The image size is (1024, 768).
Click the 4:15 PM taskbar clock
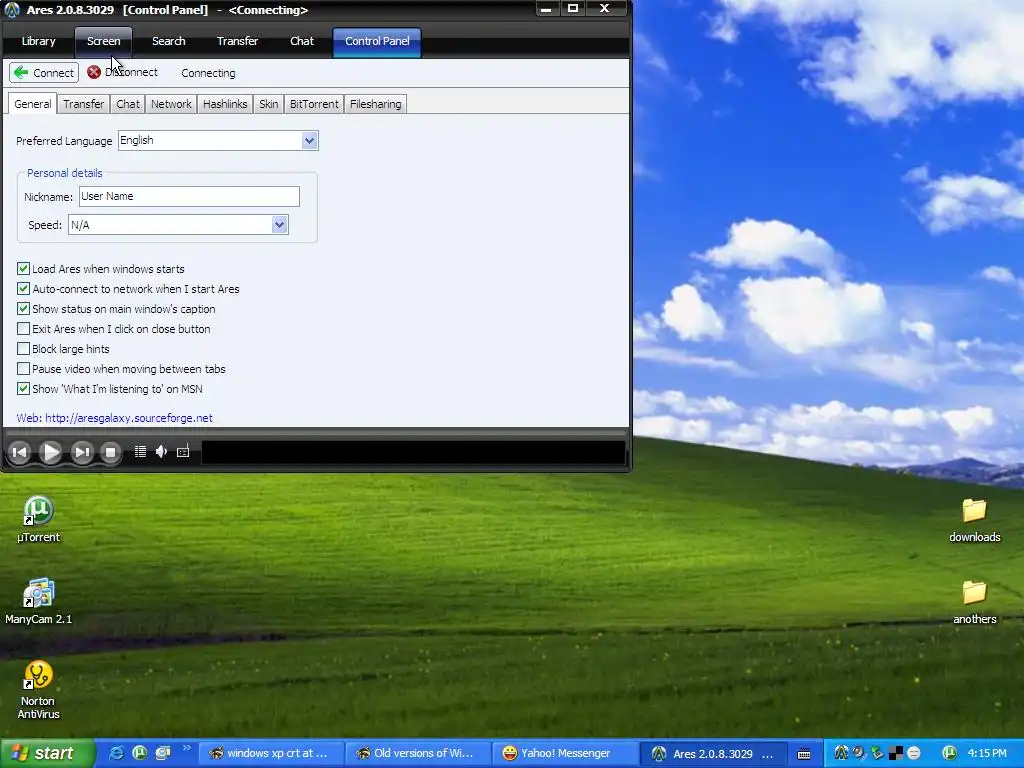point(987,754)
